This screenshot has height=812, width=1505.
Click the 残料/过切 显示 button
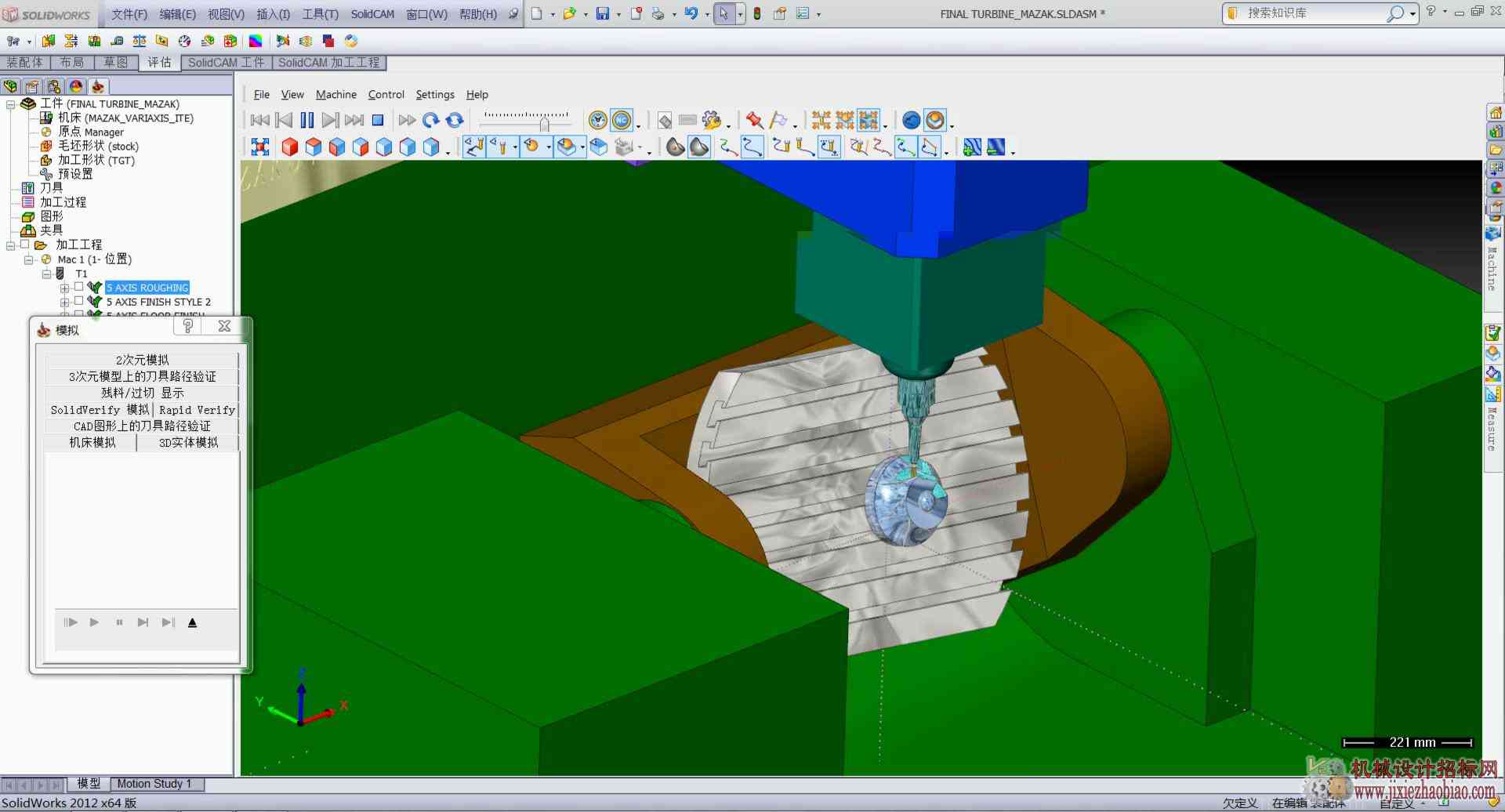142,393
